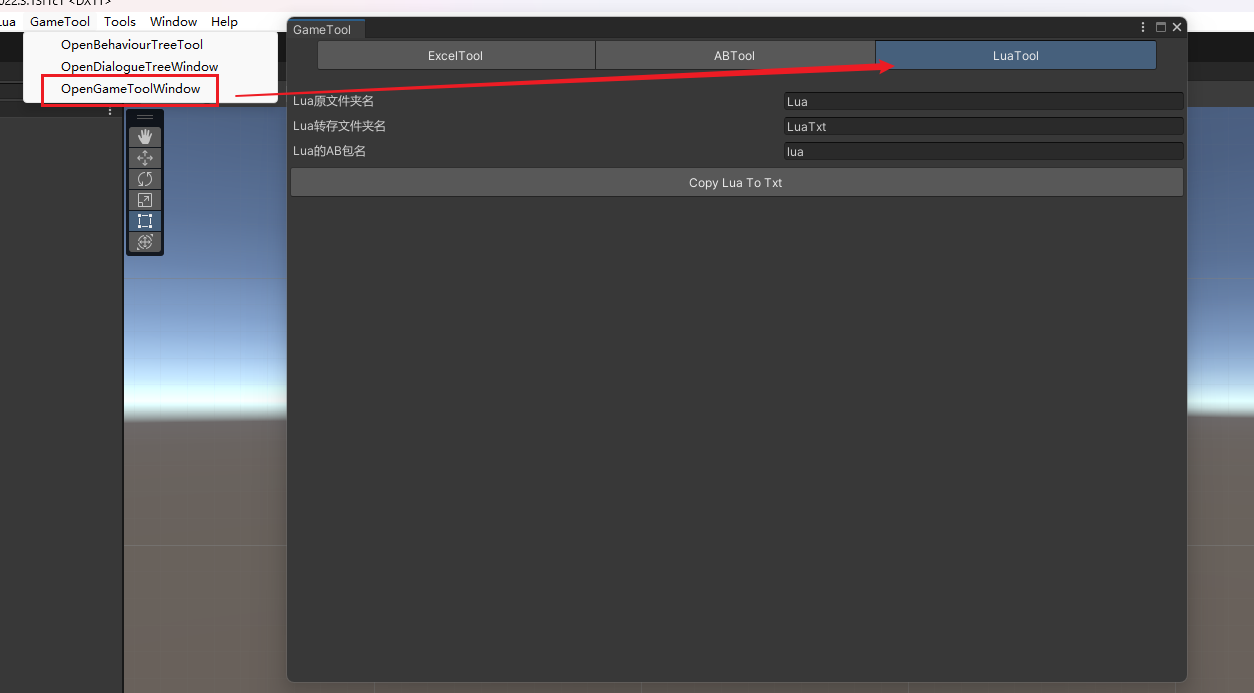Select the Move tool in scene toolbar
The width and height of the screenshot is (1254, 693).
(x=145, y=158)
